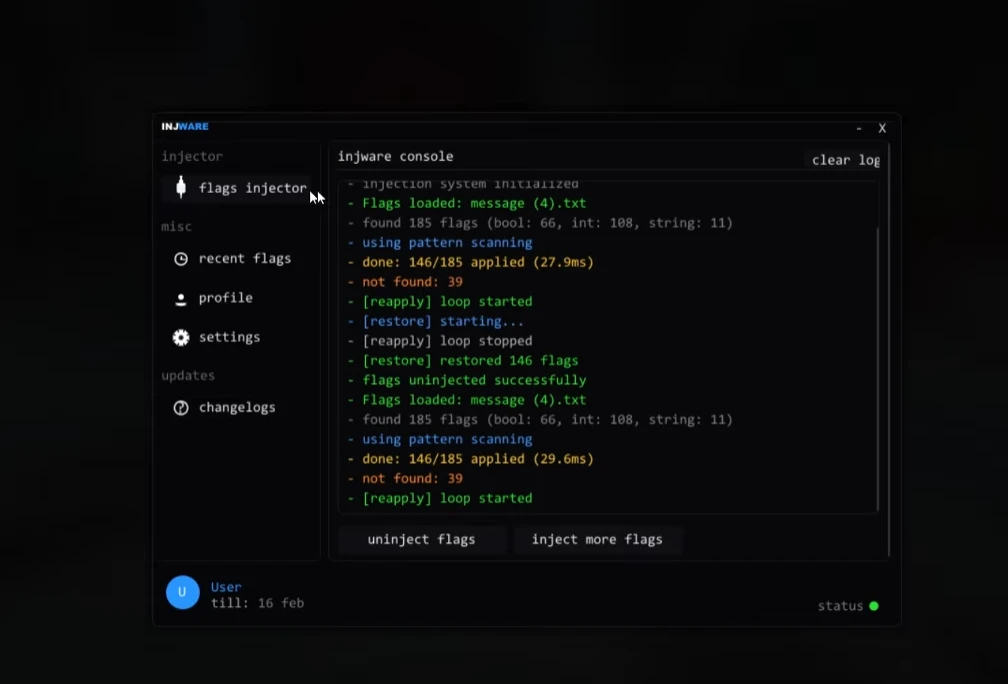Click the blue User avatar circle
1008x684 pixels.
[x=183, y=592]
